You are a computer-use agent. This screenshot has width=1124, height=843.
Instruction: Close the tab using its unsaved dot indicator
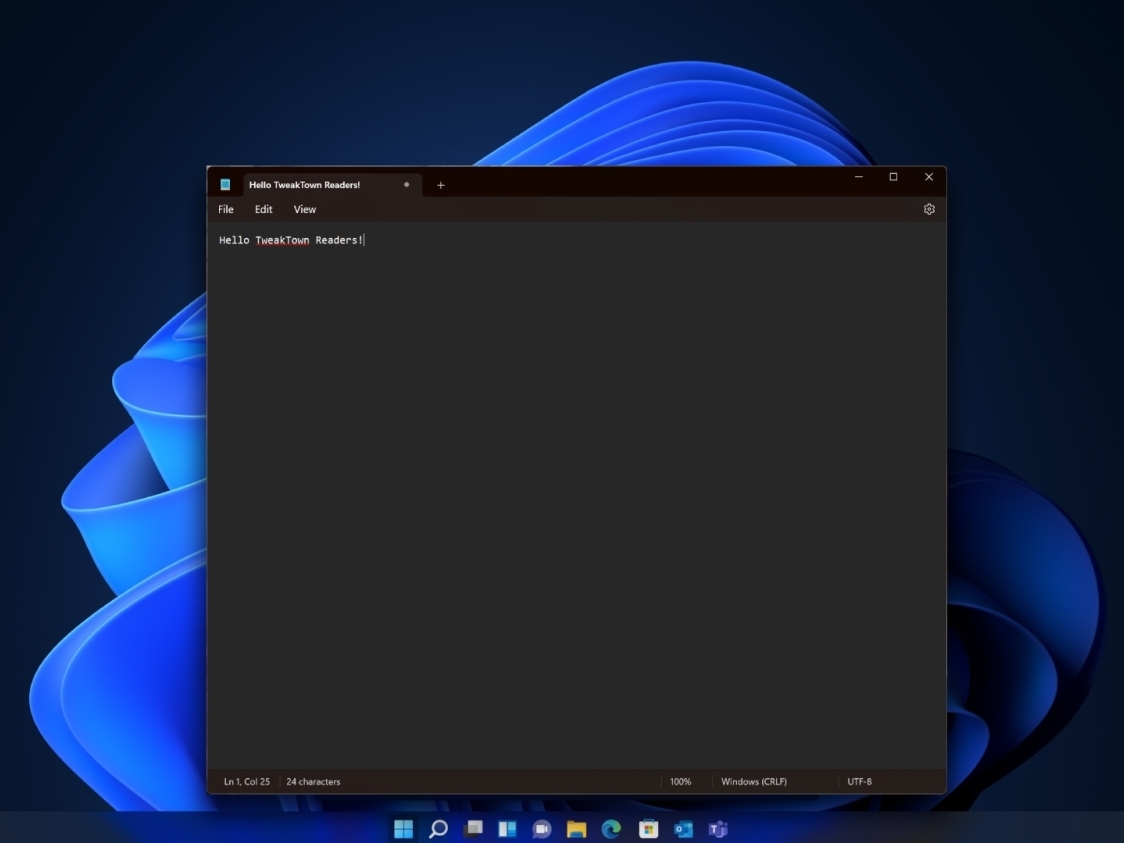(x=406, y=185)
